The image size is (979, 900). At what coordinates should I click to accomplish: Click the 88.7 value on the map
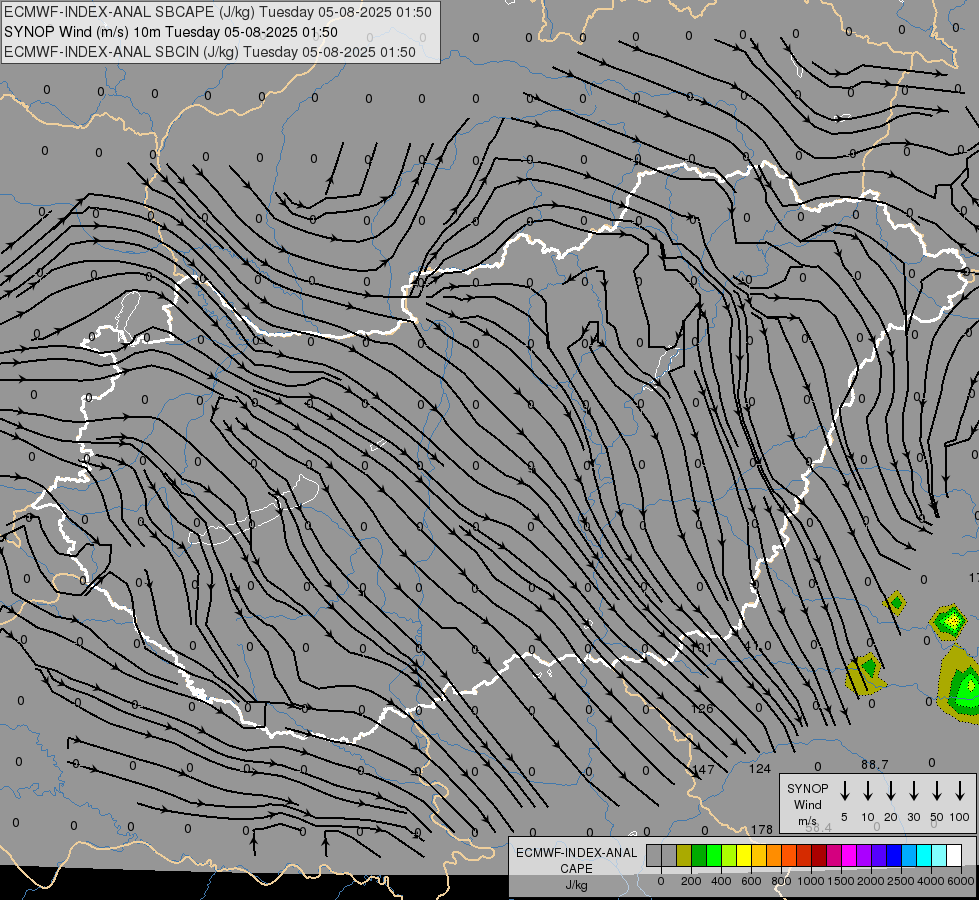[x=874, y=764]
